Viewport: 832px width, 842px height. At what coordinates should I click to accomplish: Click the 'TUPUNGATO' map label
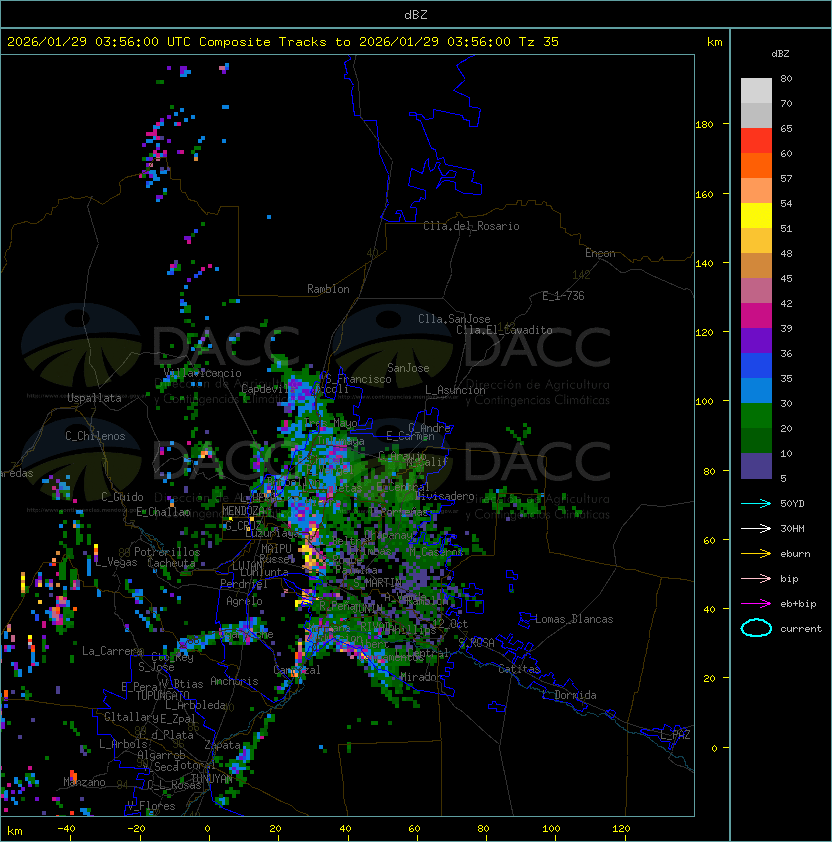click(162, 695)
